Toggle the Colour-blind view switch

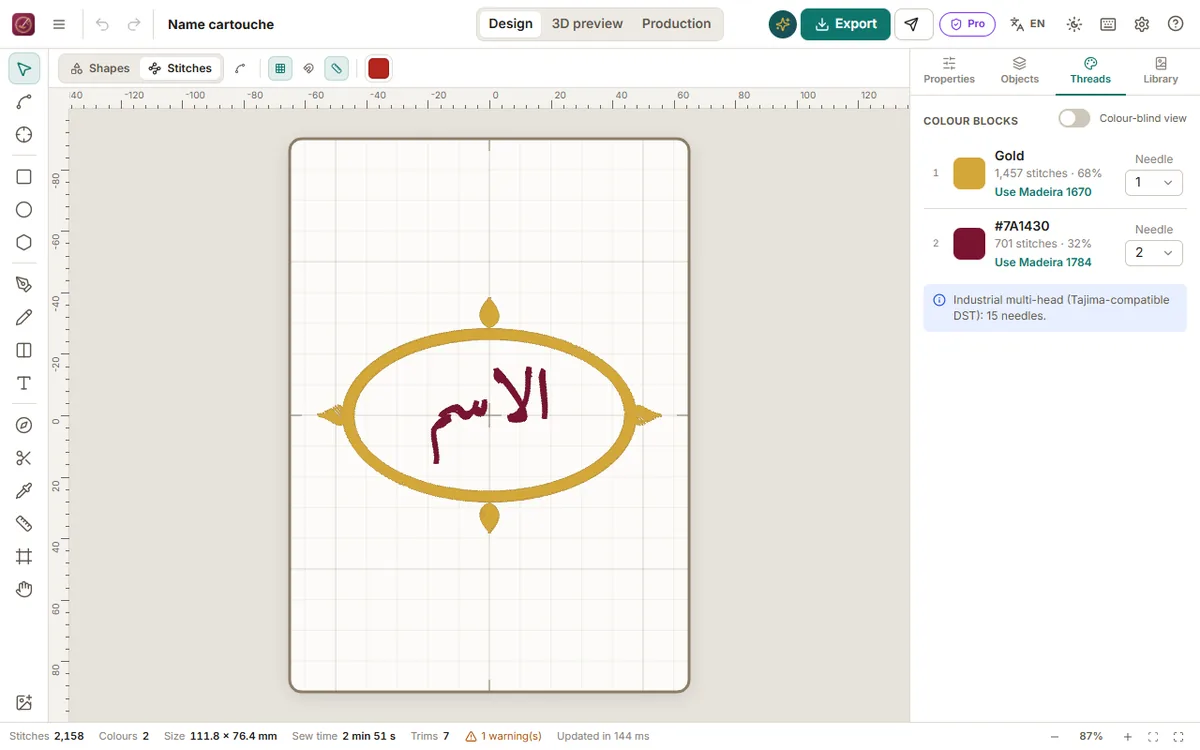(x=1074, y=118)
